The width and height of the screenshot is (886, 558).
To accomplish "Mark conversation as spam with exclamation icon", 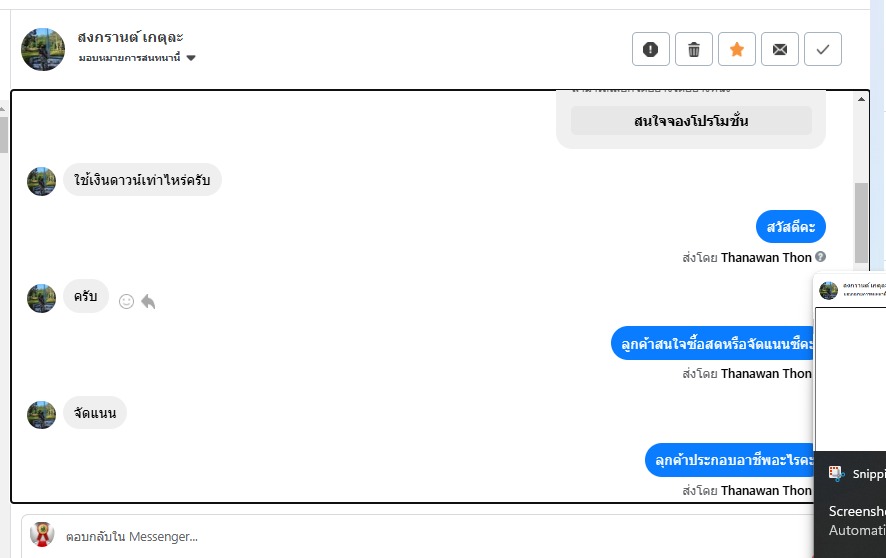I will [x=651, y=49].
